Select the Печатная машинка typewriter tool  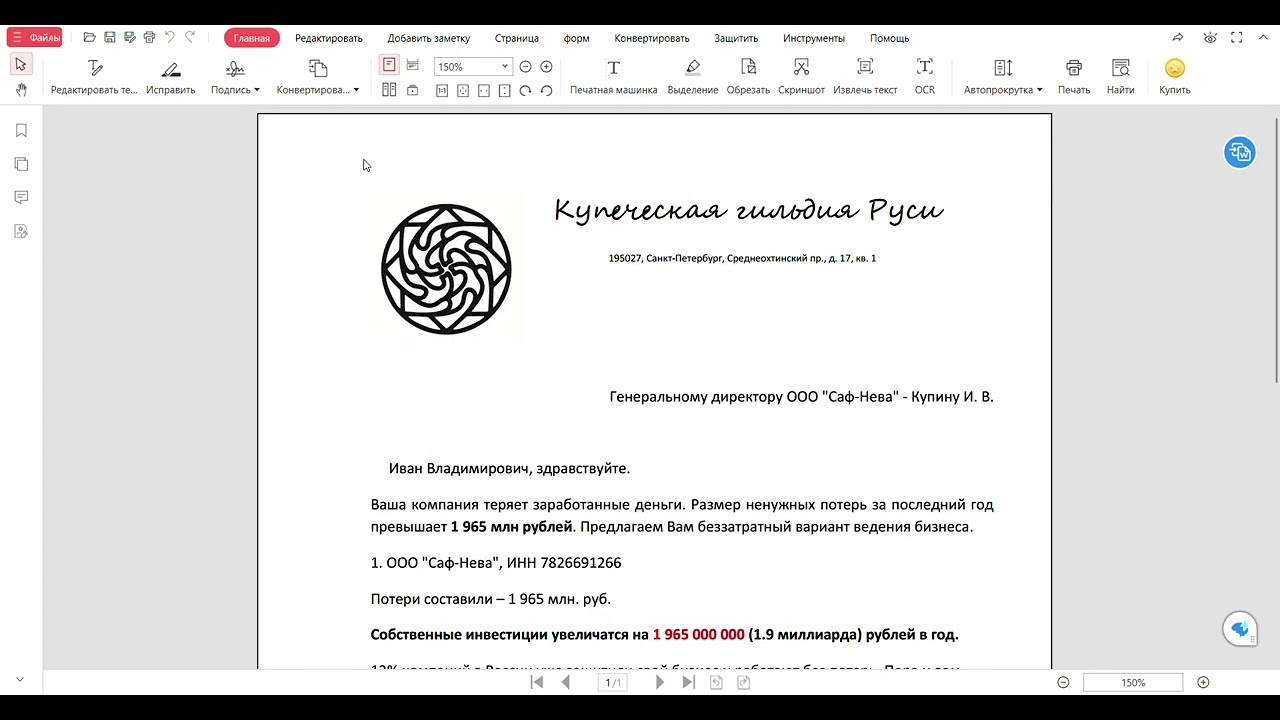coord(614,78)
